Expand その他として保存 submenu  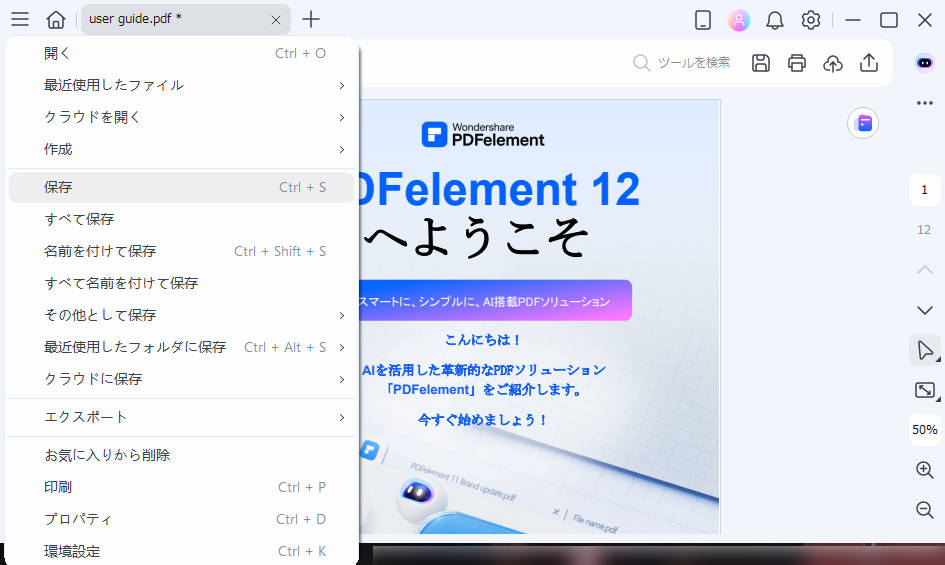click(x=181, y=315)
